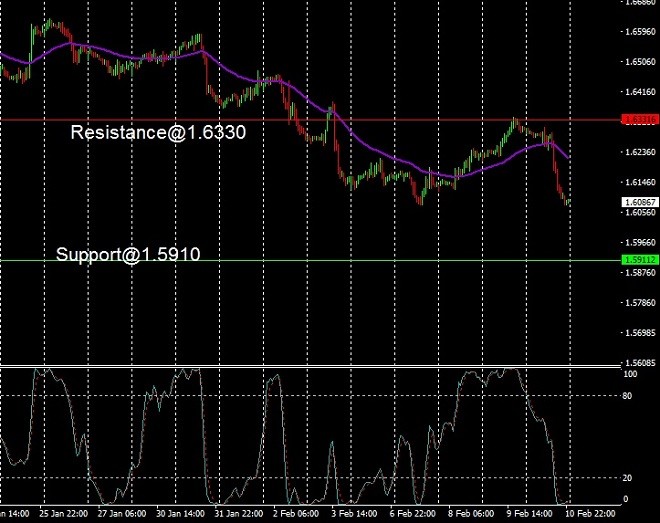Click the 27 Jan 06:00 time label
This screenshot has width=660, height=523.
click(122, 514)
